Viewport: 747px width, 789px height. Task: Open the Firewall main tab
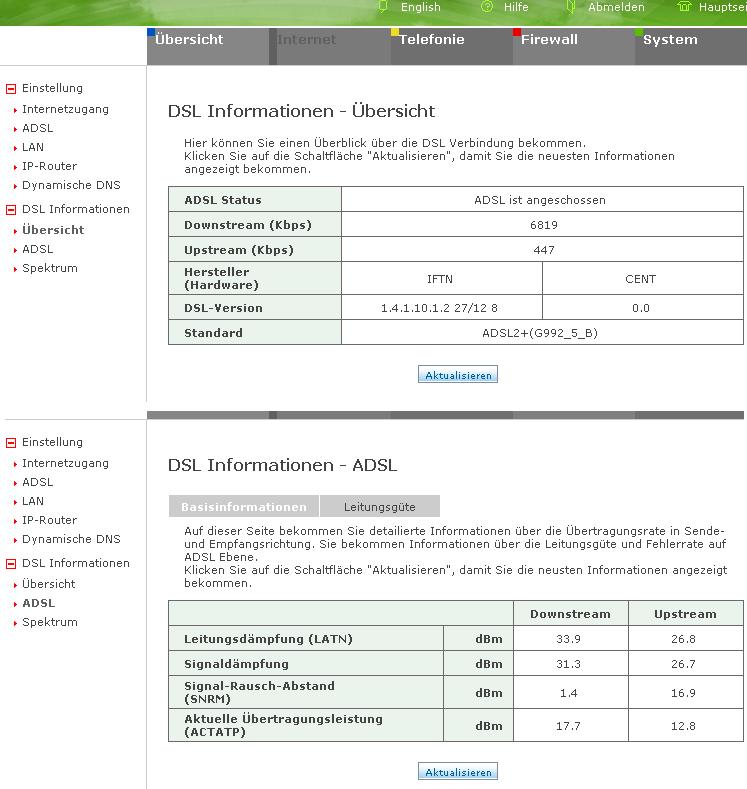(x=574, y=46)
